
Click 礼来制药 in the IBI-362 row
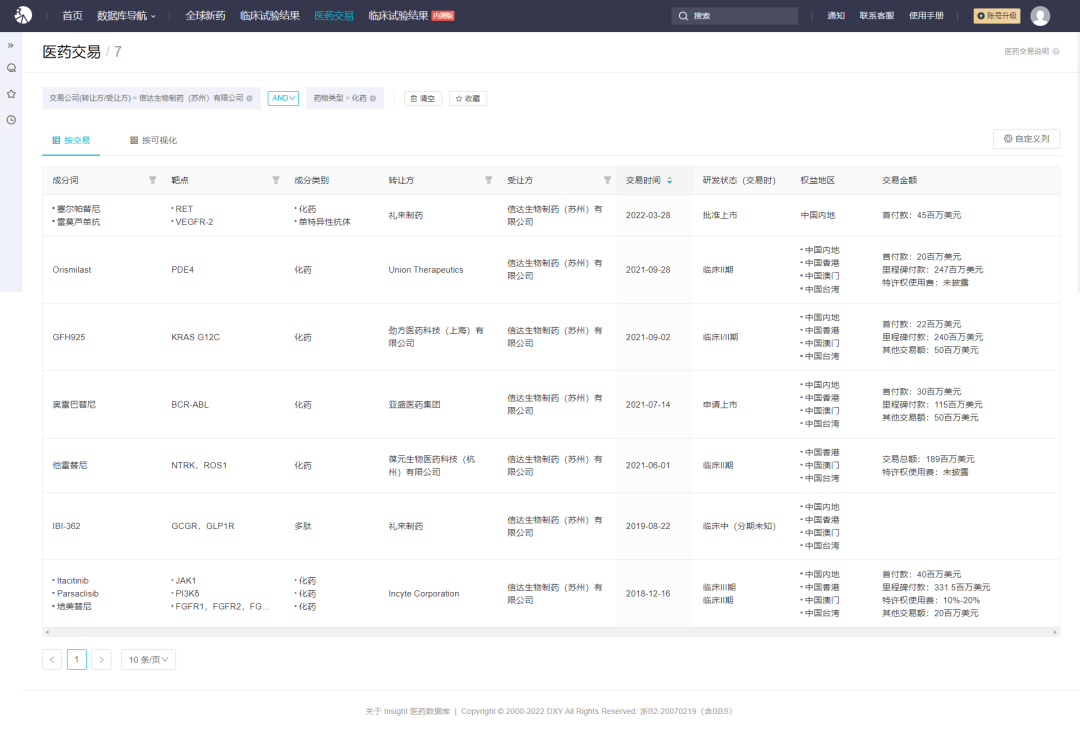point(406,526)
